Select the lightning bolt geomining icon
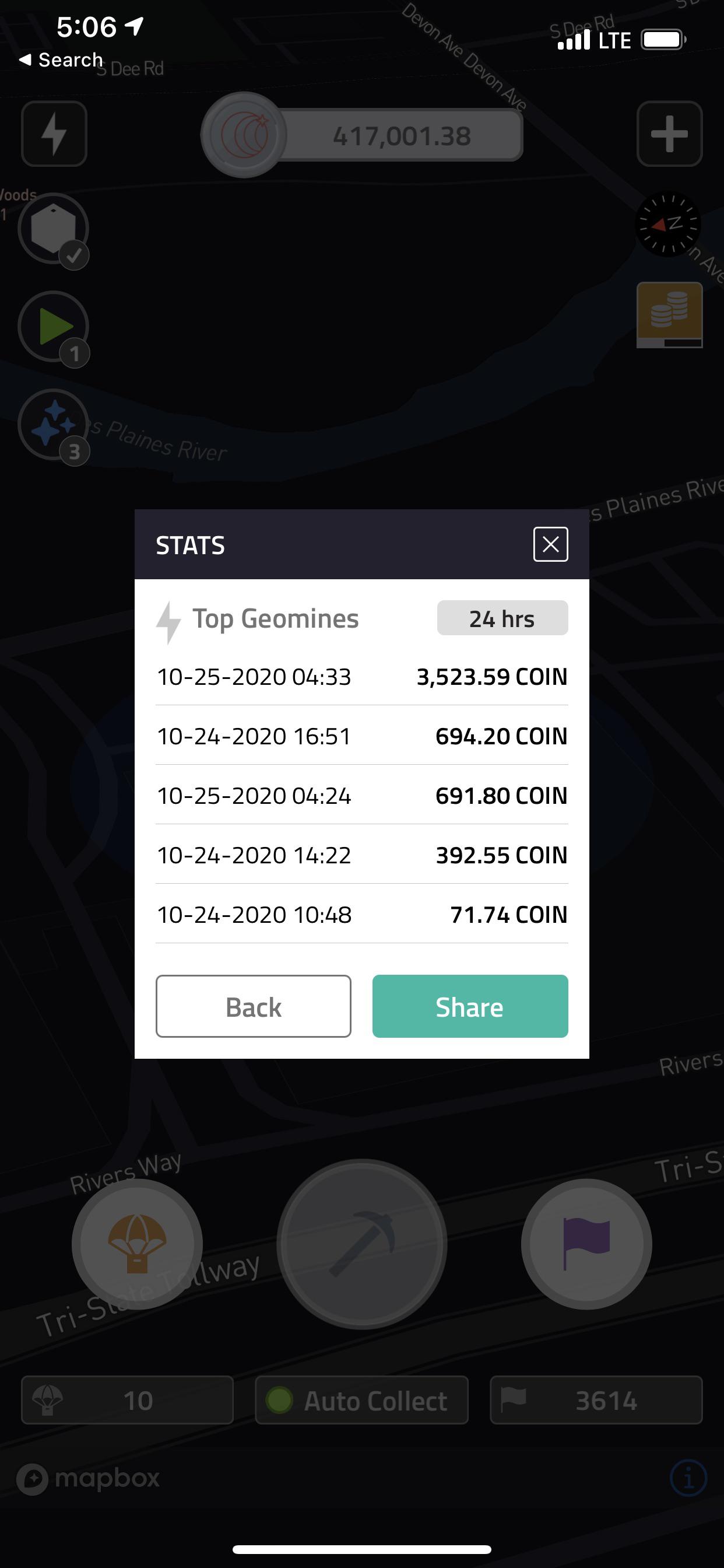This screenshot has width=724, height=1568. [x=54, y=134]
